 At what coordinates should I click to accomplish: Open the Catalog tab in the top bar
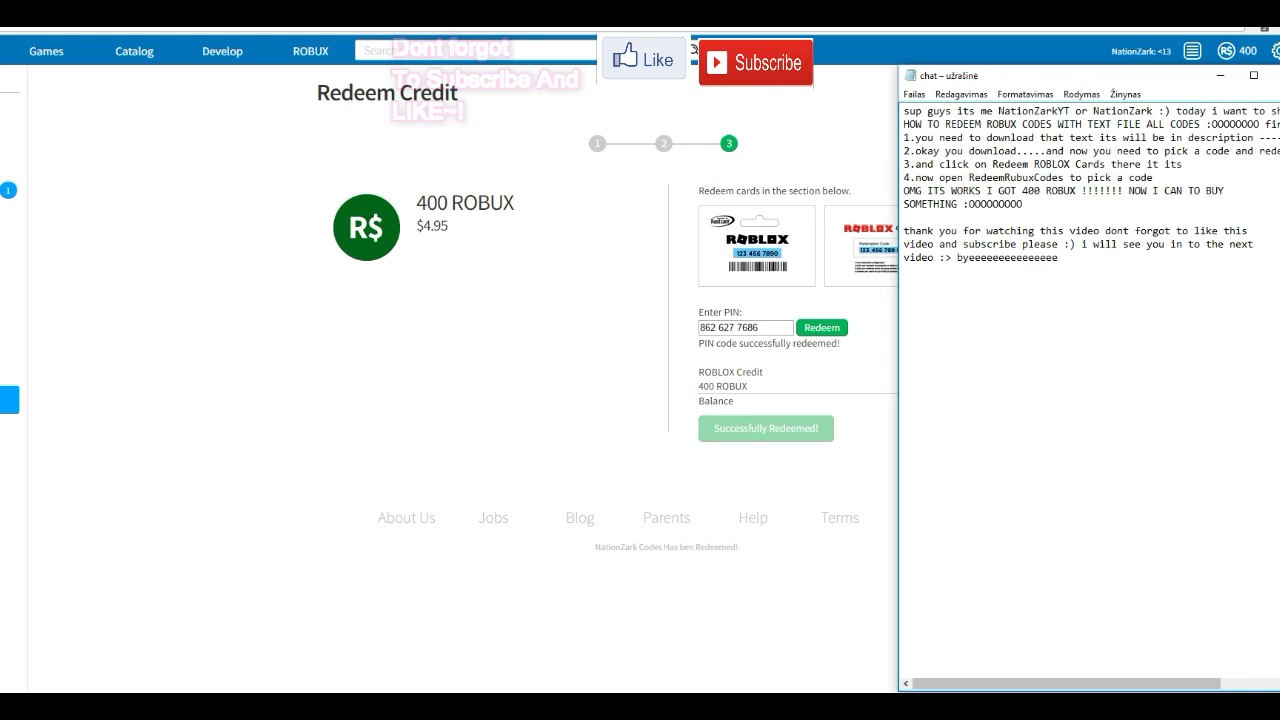pyautogui.click(x=134, y=51)
